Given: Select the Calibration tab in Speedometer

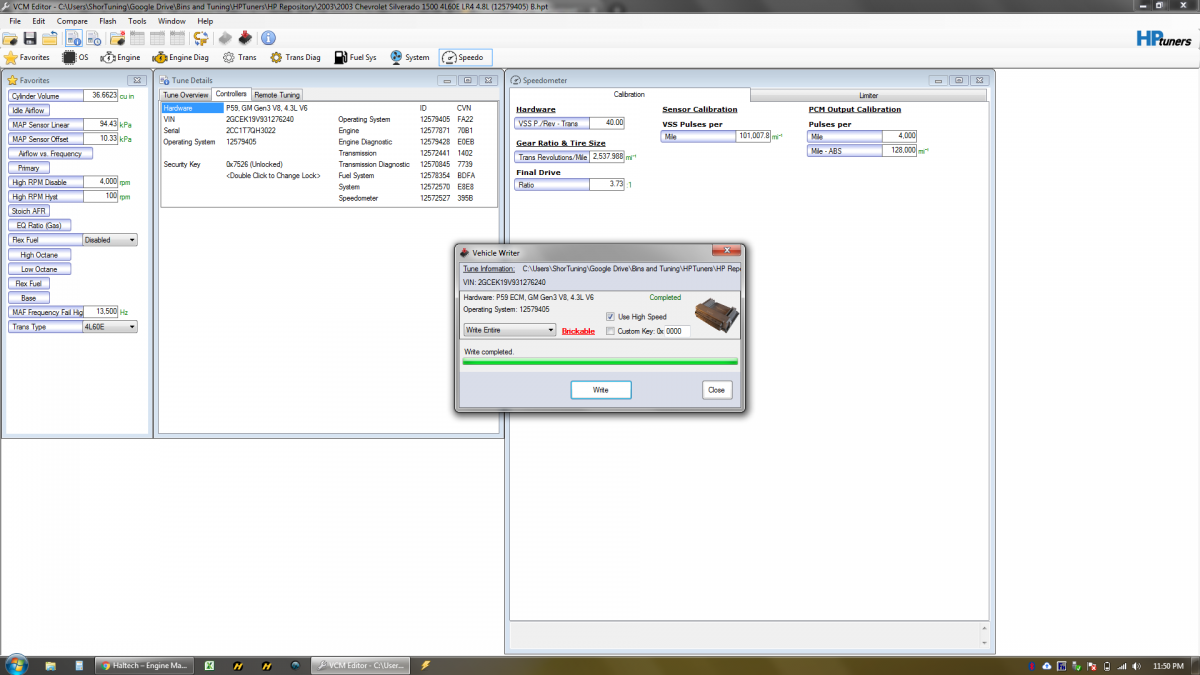Looking at the screenshot, I should pyautogui.click(x=629, y=95).
